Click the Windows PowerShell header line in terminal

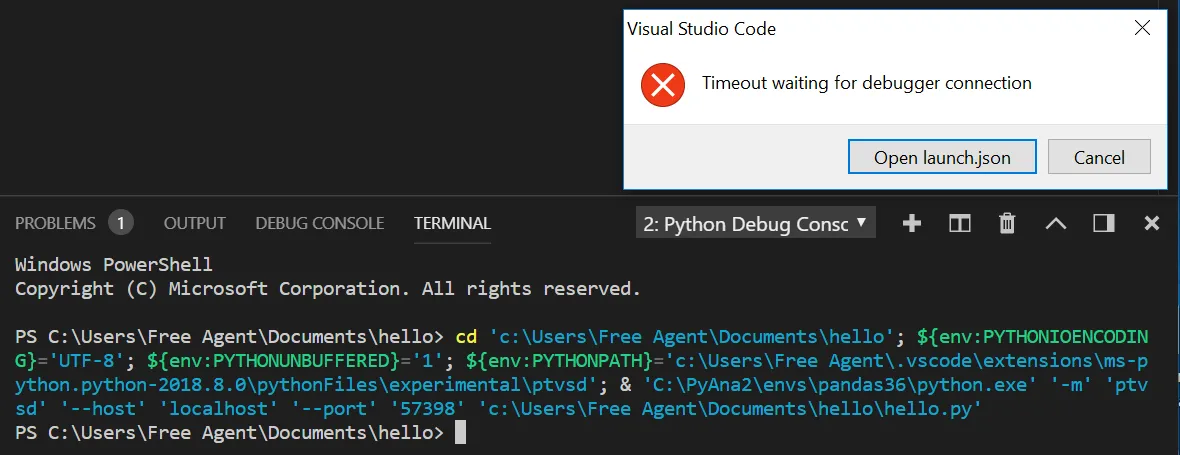(113, 265)
